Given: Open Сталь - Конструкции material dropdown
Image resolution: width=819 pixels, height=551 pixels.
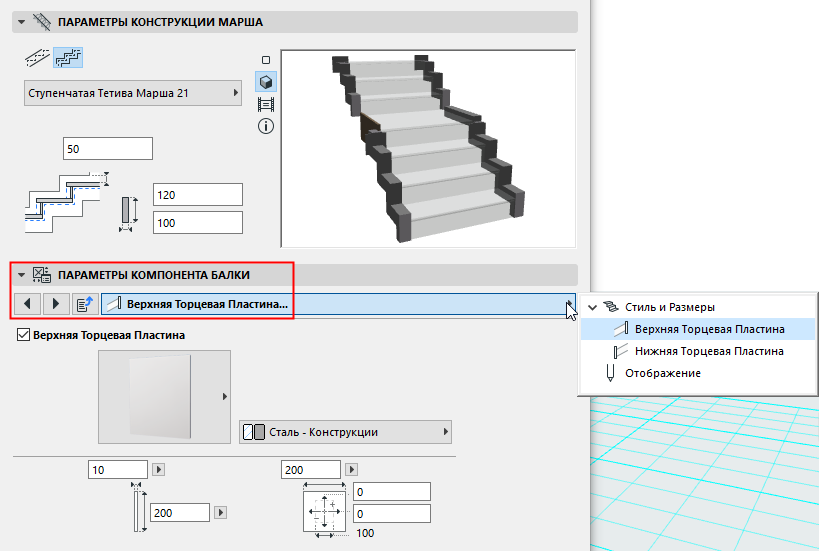Looking at the screenshot, I should (x=345, y=432).
